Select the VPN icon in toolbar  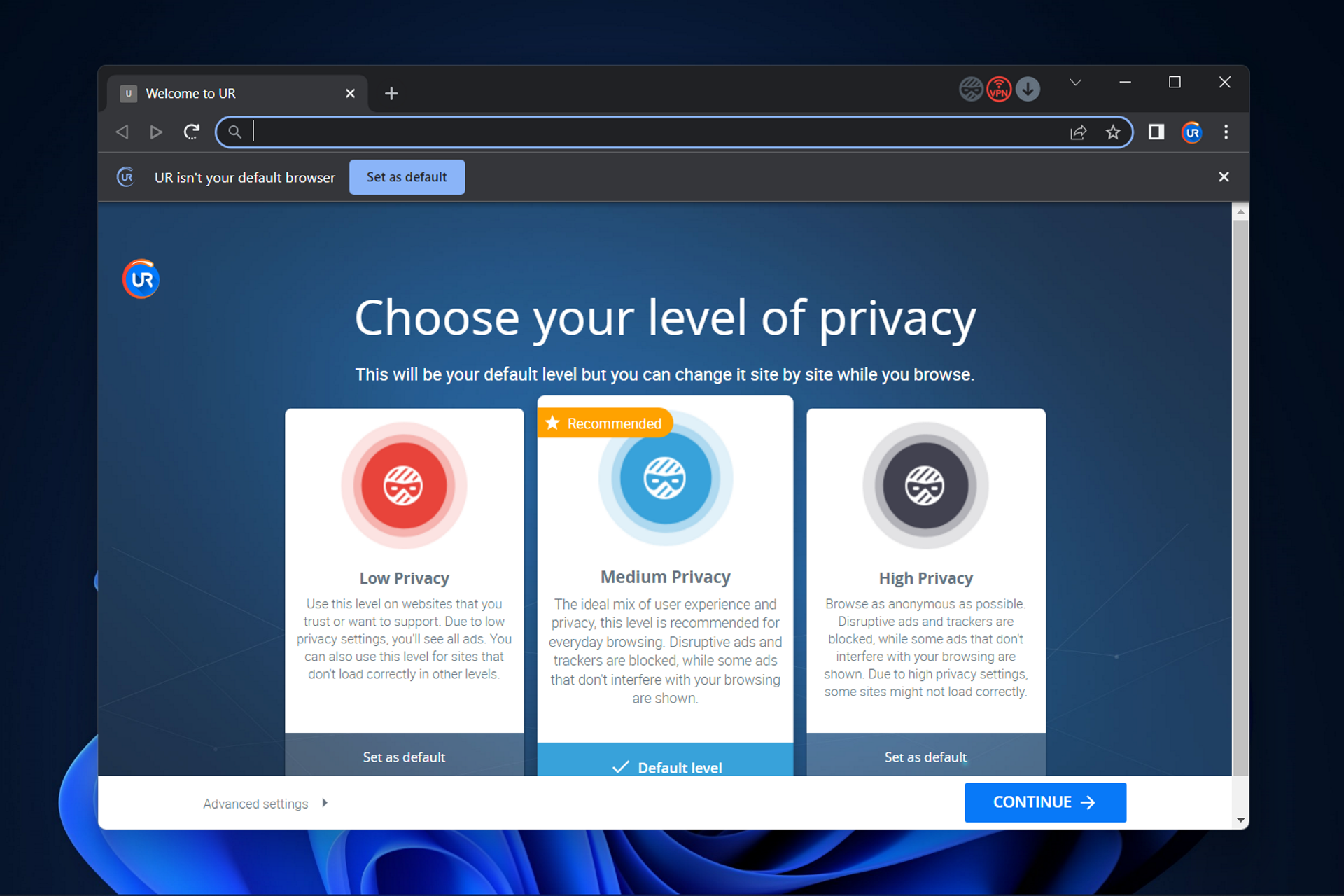pos(999,89)
